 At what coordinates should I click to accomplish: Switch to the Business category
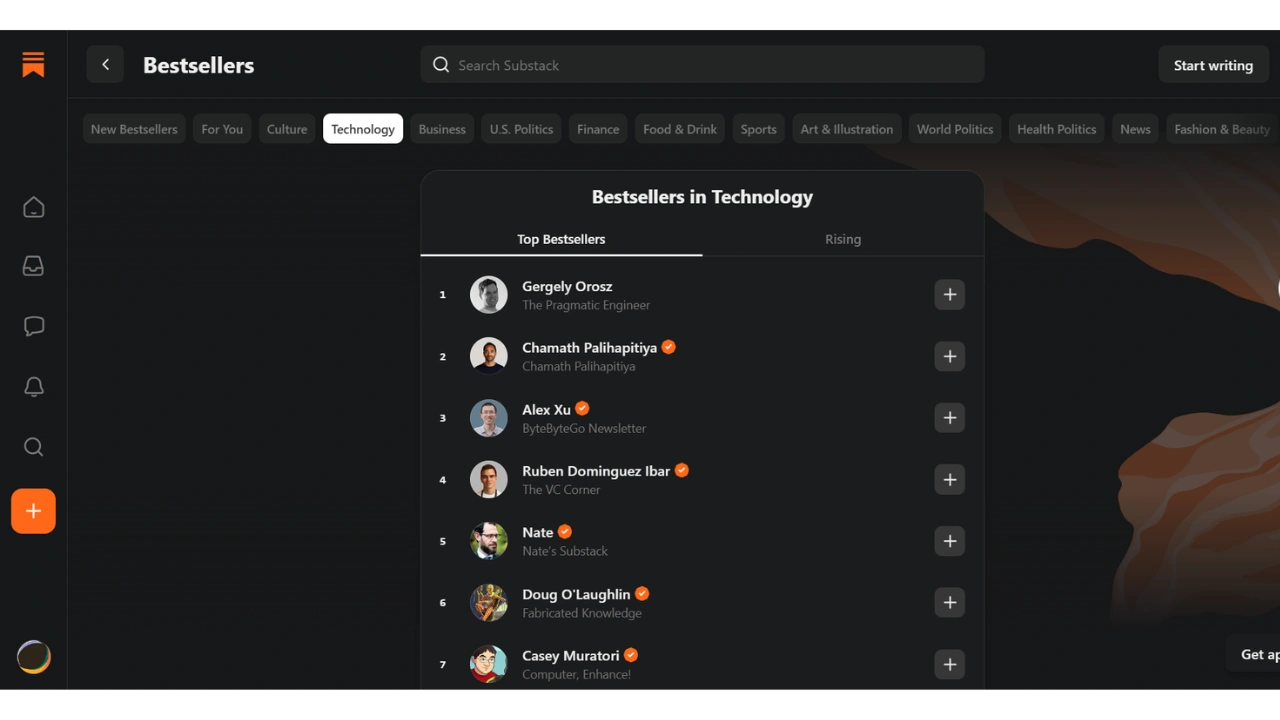pyautogui.click(x=442, y=129)
